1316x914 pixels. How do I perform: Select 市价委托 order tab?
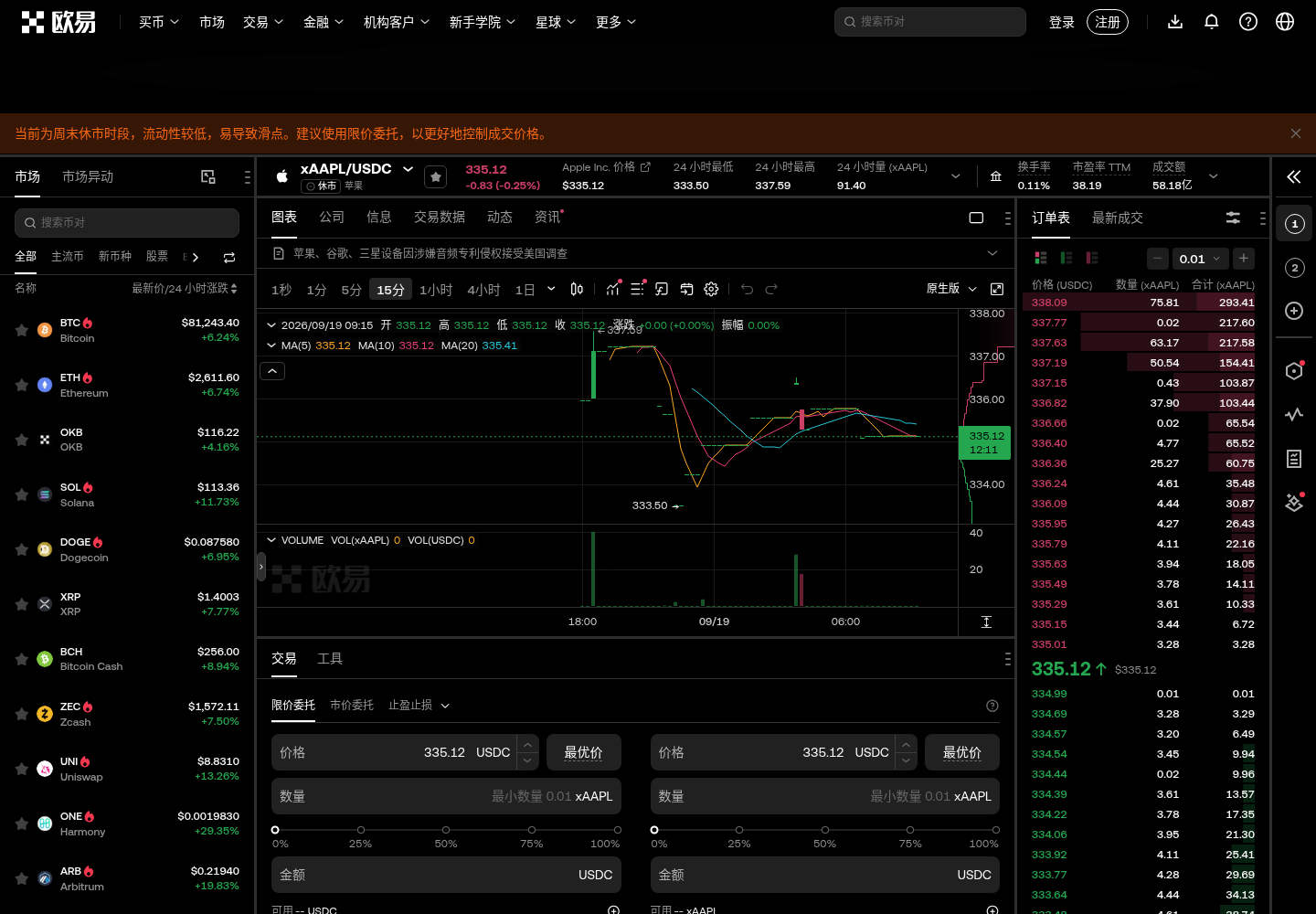click(352, 706)
